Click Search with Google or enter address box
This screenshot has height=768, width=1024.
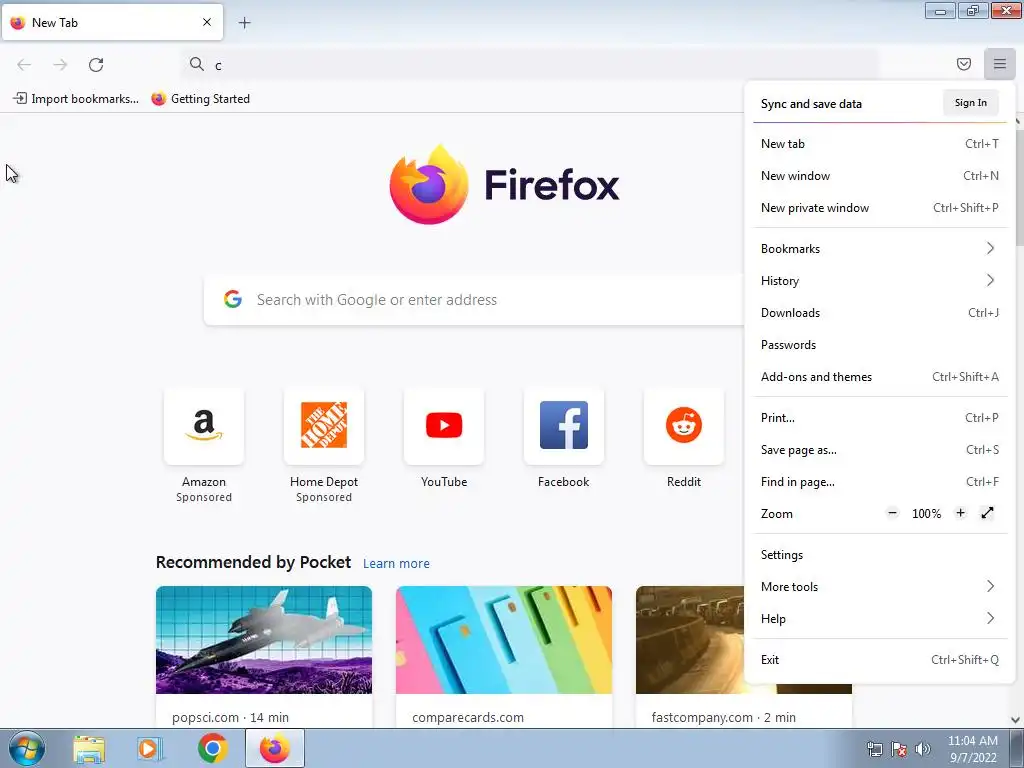click(x=474, y=299)
